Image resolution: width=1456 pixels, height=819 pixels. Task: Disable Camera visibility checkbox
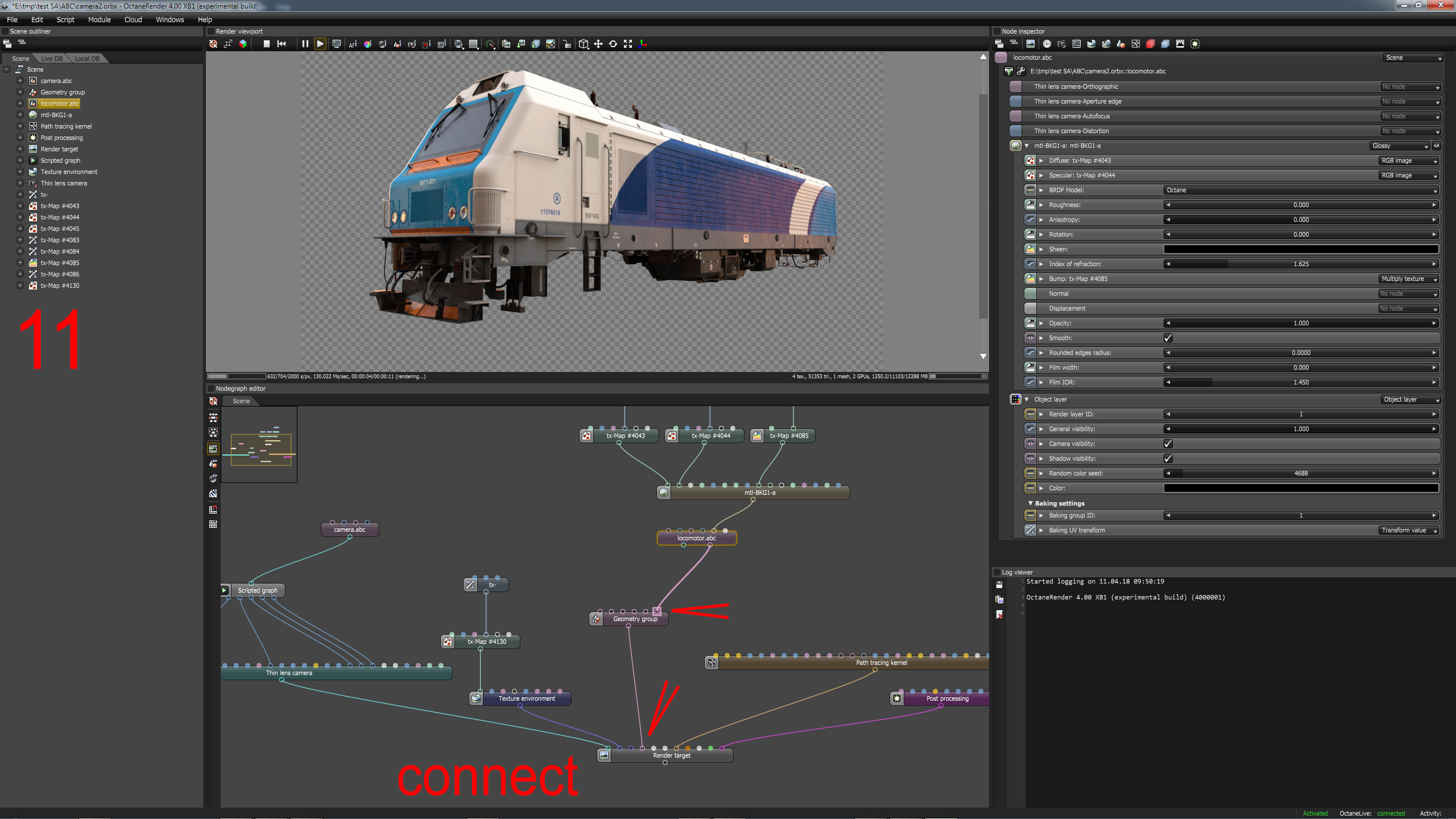pyautogui.click(x=1168, y=444)
